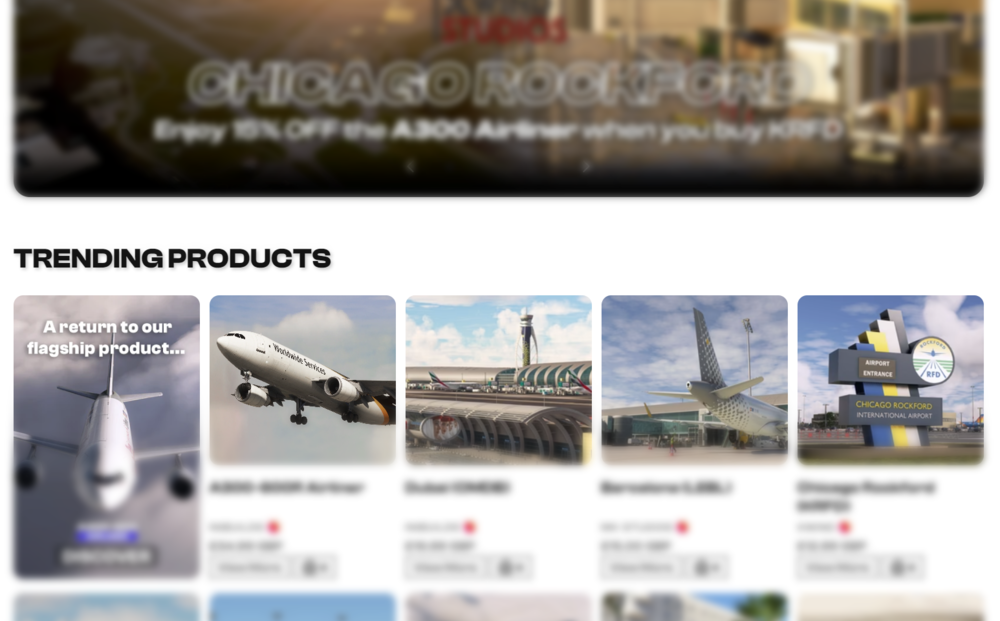The height and width of the screenshot is (621, 1000).
Task: Open the Chicago Rockford promotional banner
Action: click(499, 96)
